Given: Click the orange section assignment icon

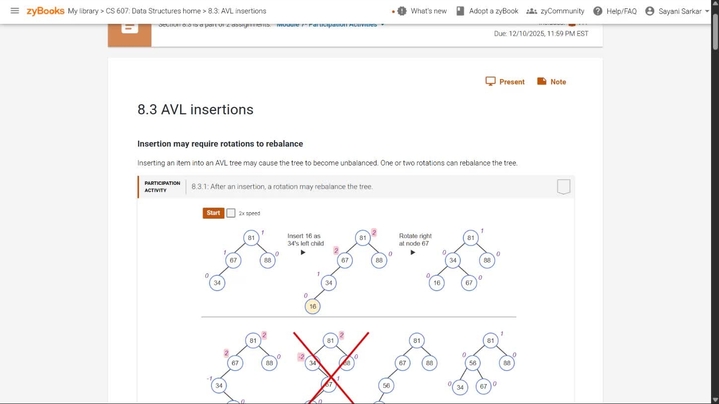Looking at the screenshot, I should click(130, 33).
